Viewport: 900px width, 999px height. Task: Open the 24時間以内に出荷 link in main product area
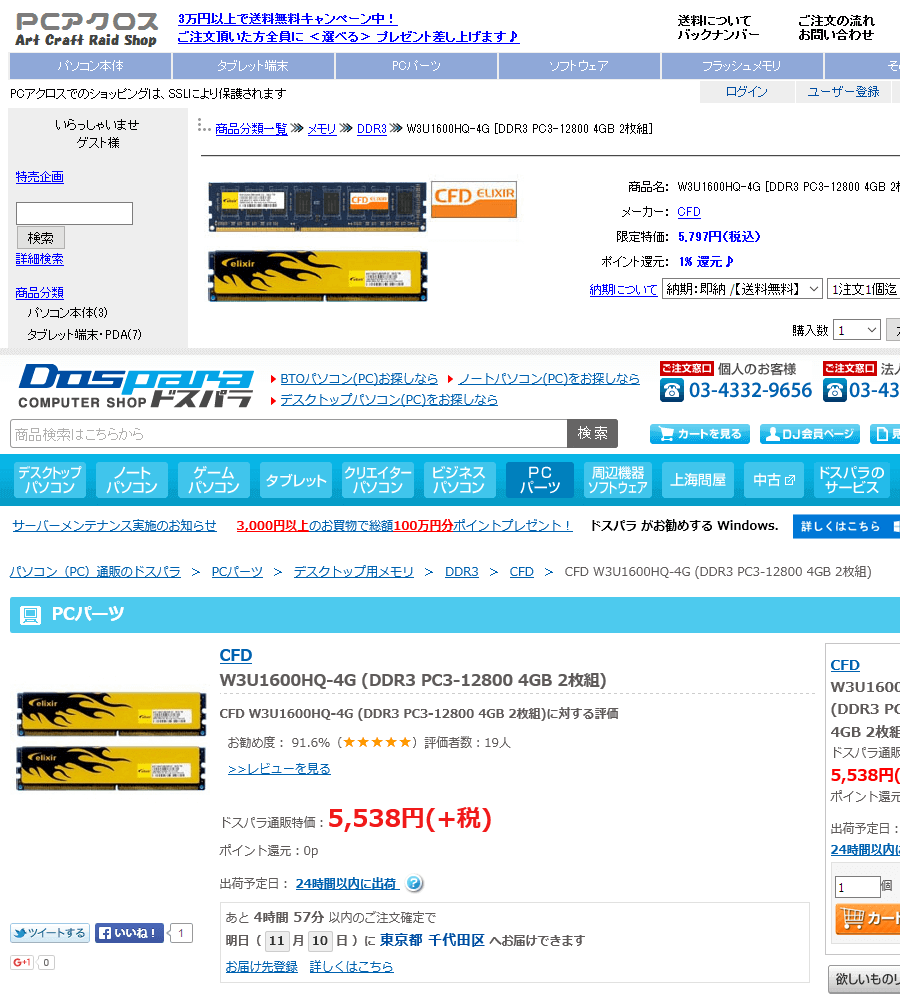coord(347,884)
